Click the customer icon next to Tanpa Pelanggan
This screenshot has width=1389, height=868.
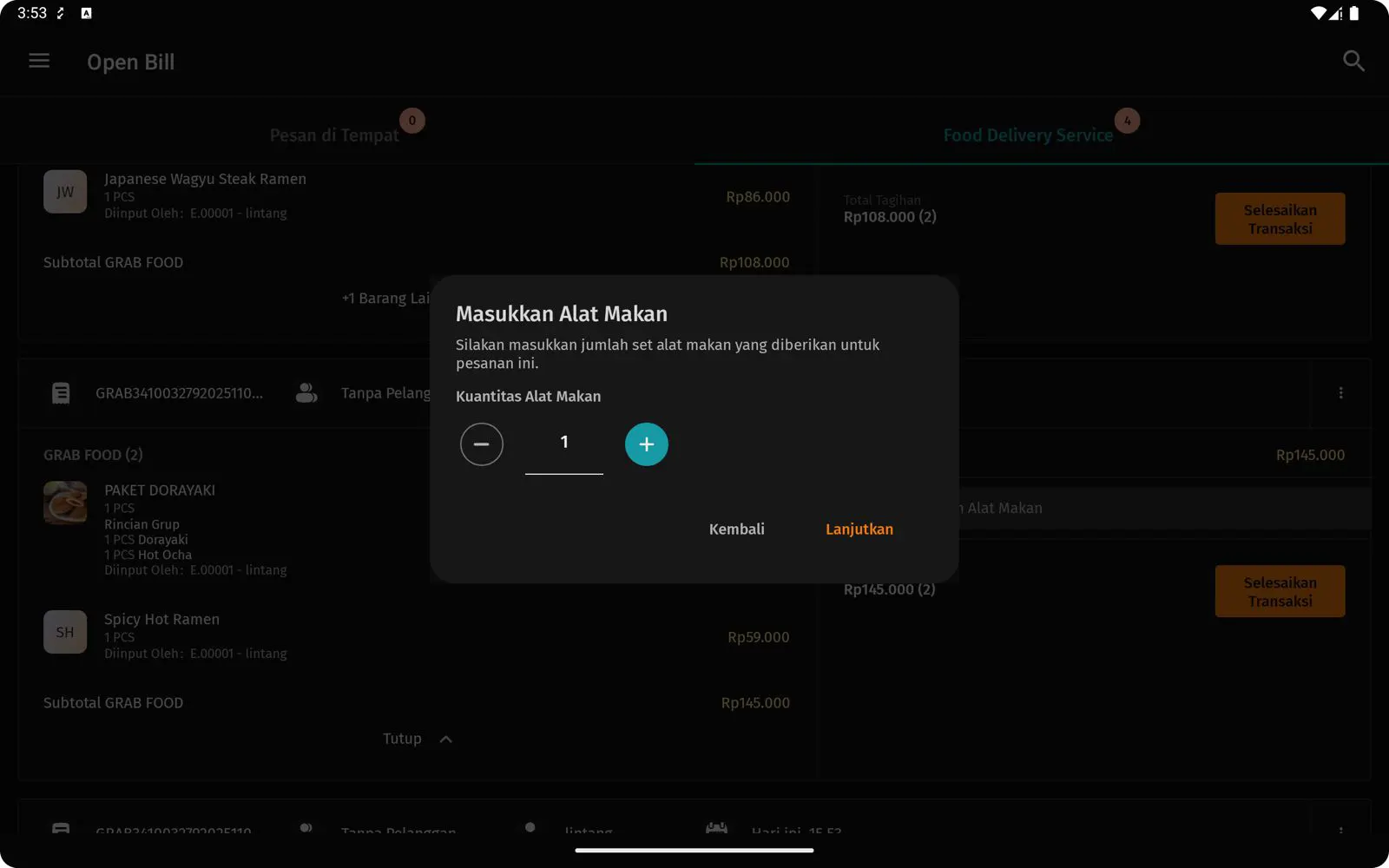tap(306, 393)
